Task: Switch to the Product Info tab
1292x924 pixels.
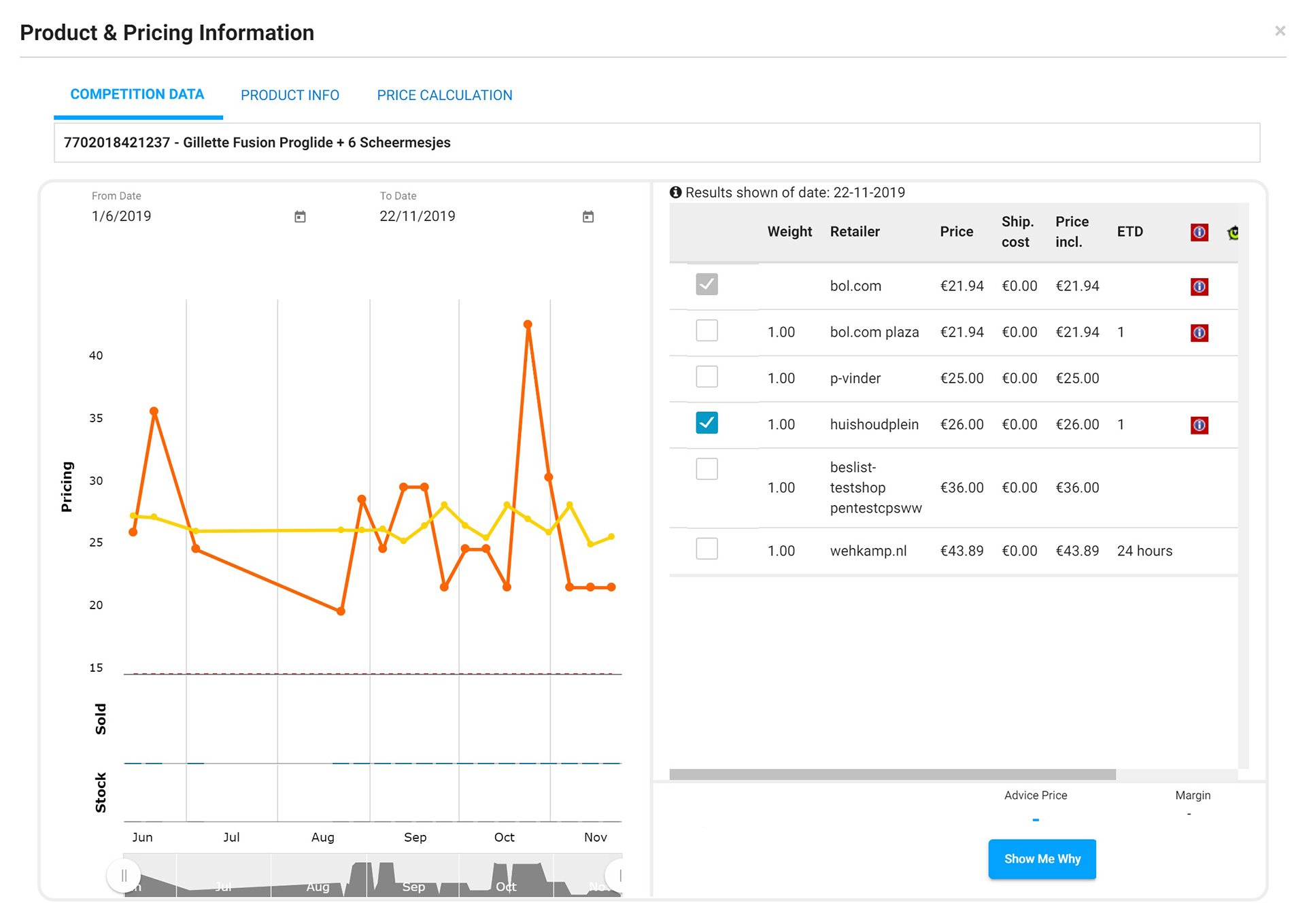Action: tap(290, 95)
